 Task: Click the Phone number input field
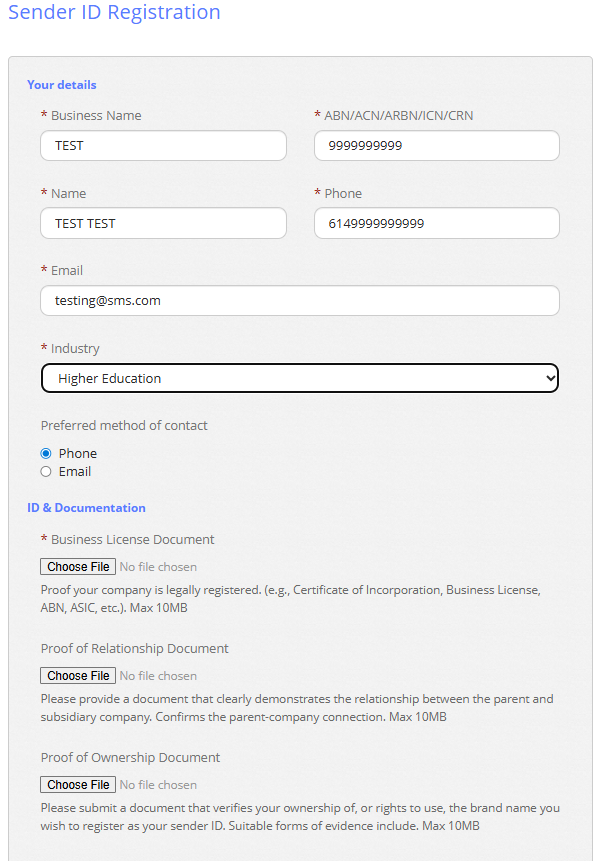[436, 223]
